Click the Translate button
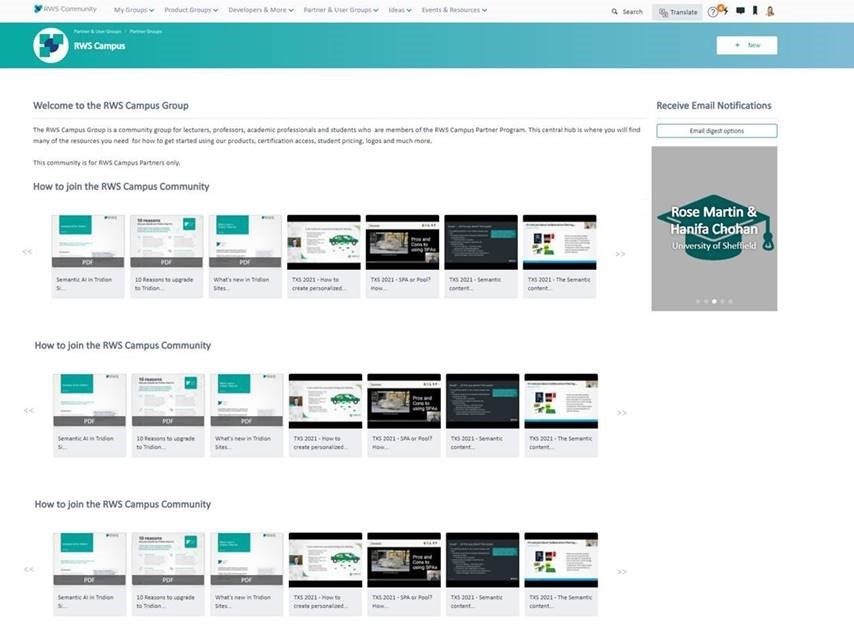 click(x=678, y=12)
